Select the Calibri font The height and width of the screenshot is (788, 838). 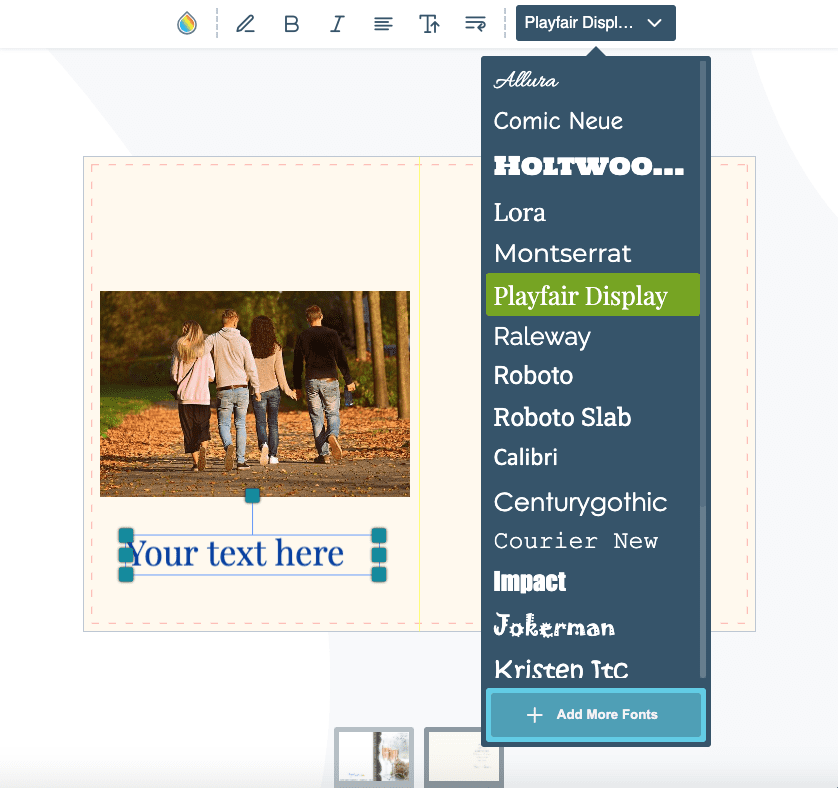coord(525,457)
